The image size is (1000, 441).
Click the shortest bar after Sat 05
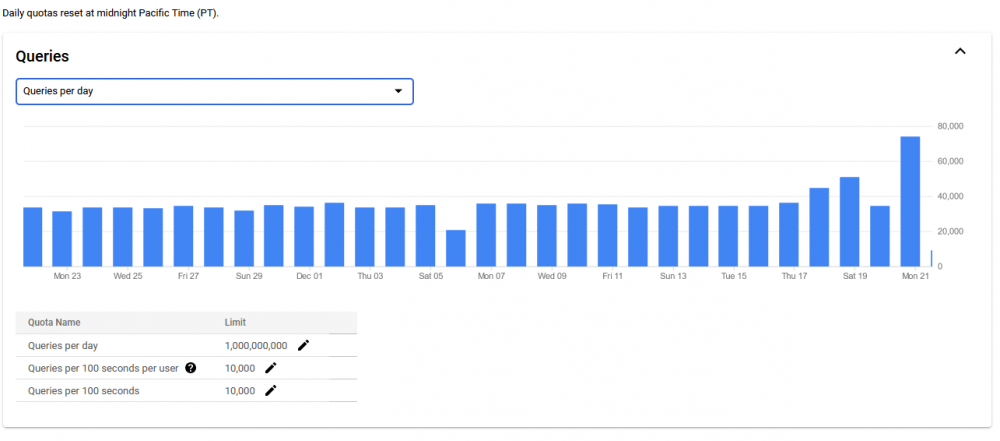point(455,248)
